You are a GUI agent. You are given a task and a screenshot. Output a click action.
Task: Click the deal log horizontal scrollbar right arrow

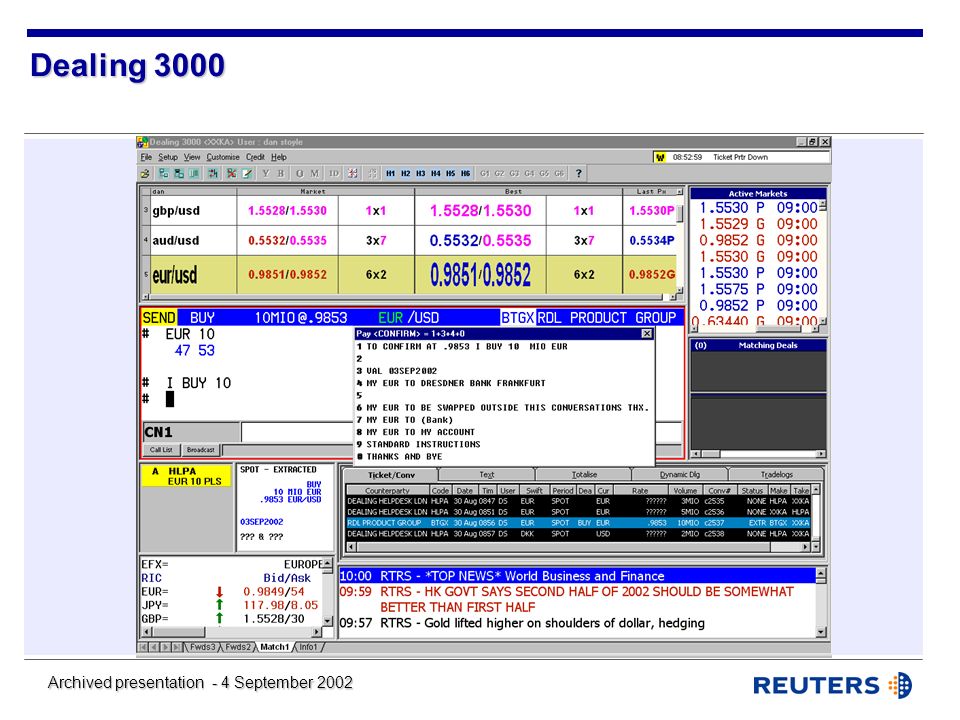[x=806, y=547]
